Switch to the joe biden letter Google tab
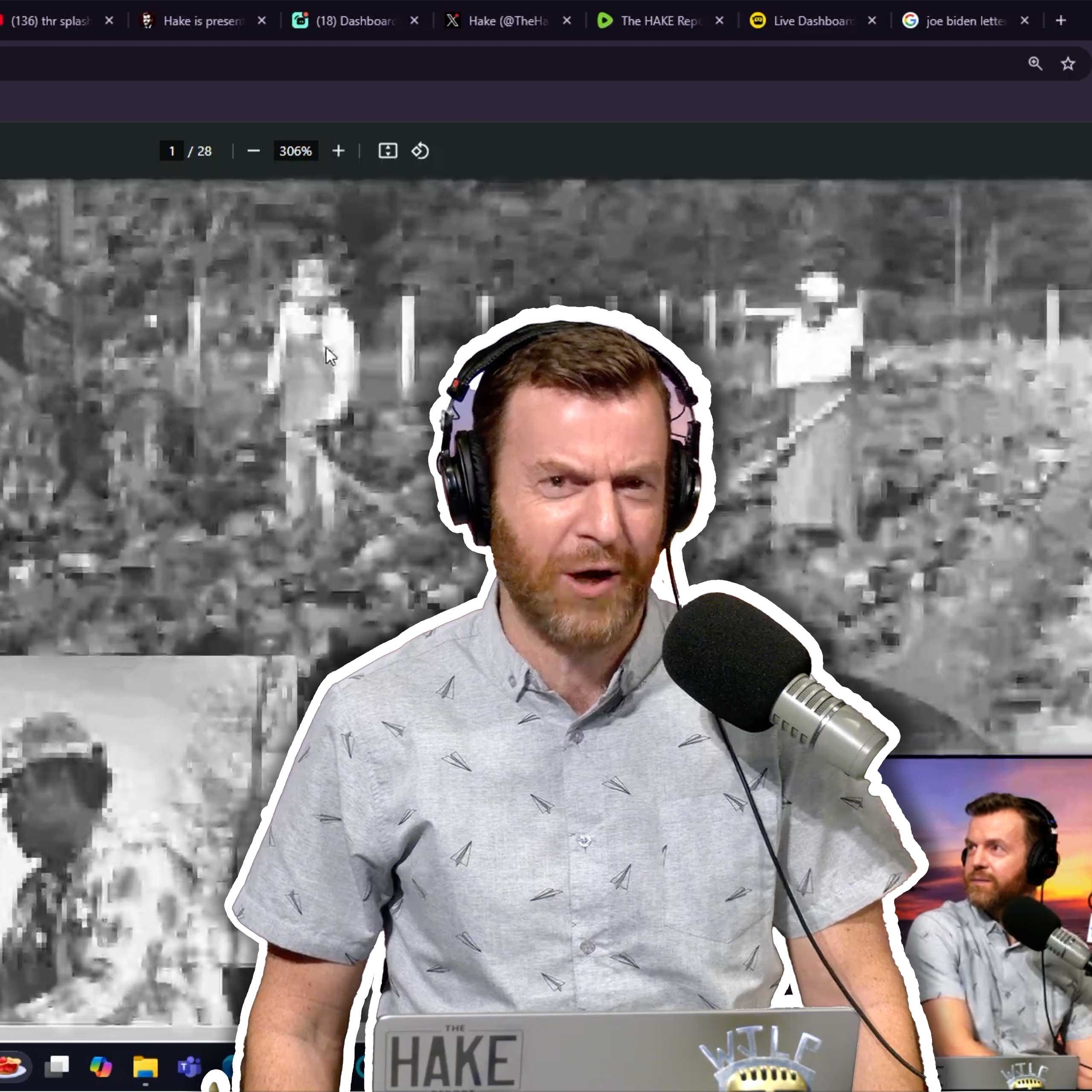Screen dimensions: 1092x1092 click(965, 21)
